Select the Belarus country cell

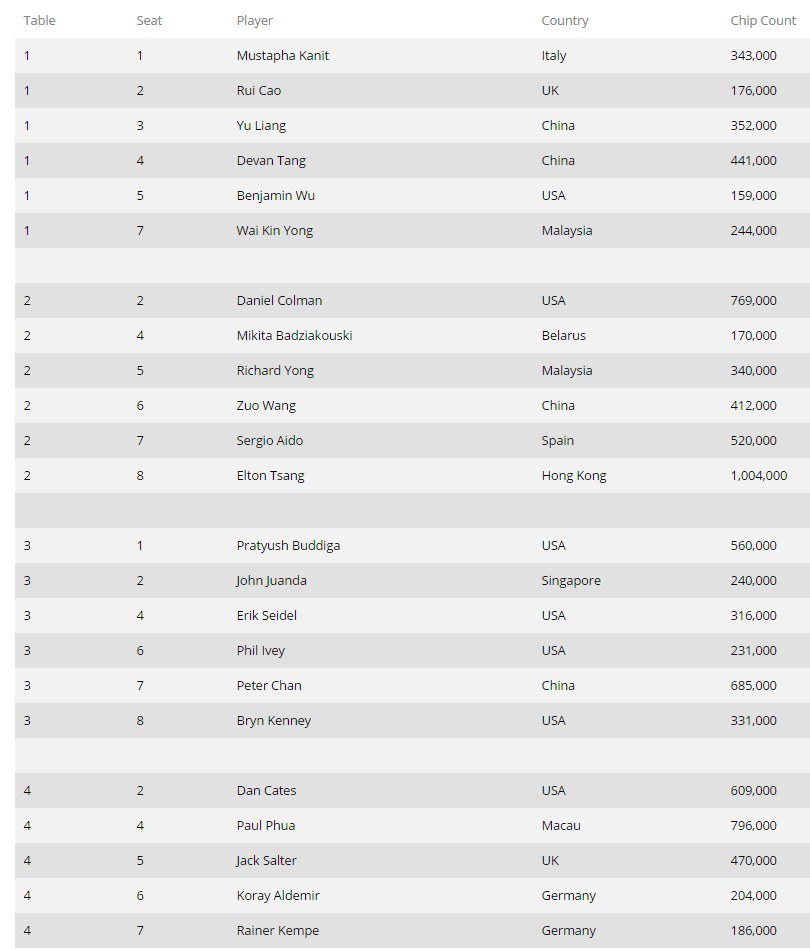coord(563,335)
